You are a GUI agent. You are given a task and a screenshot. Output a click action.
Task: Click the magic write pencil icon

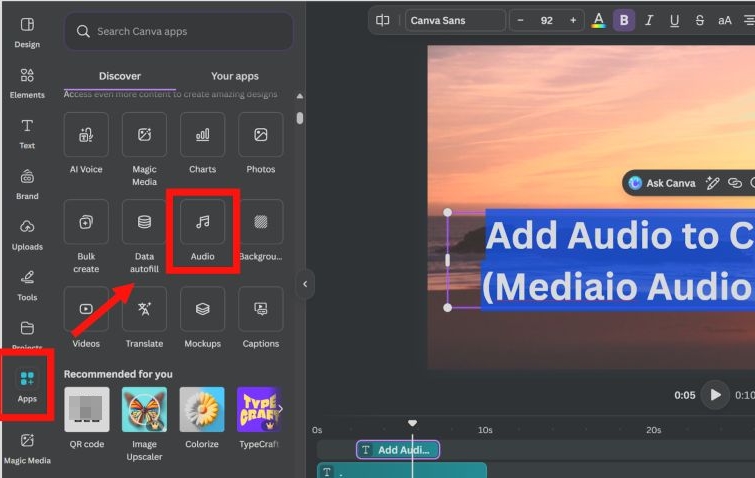coord(712,183)
